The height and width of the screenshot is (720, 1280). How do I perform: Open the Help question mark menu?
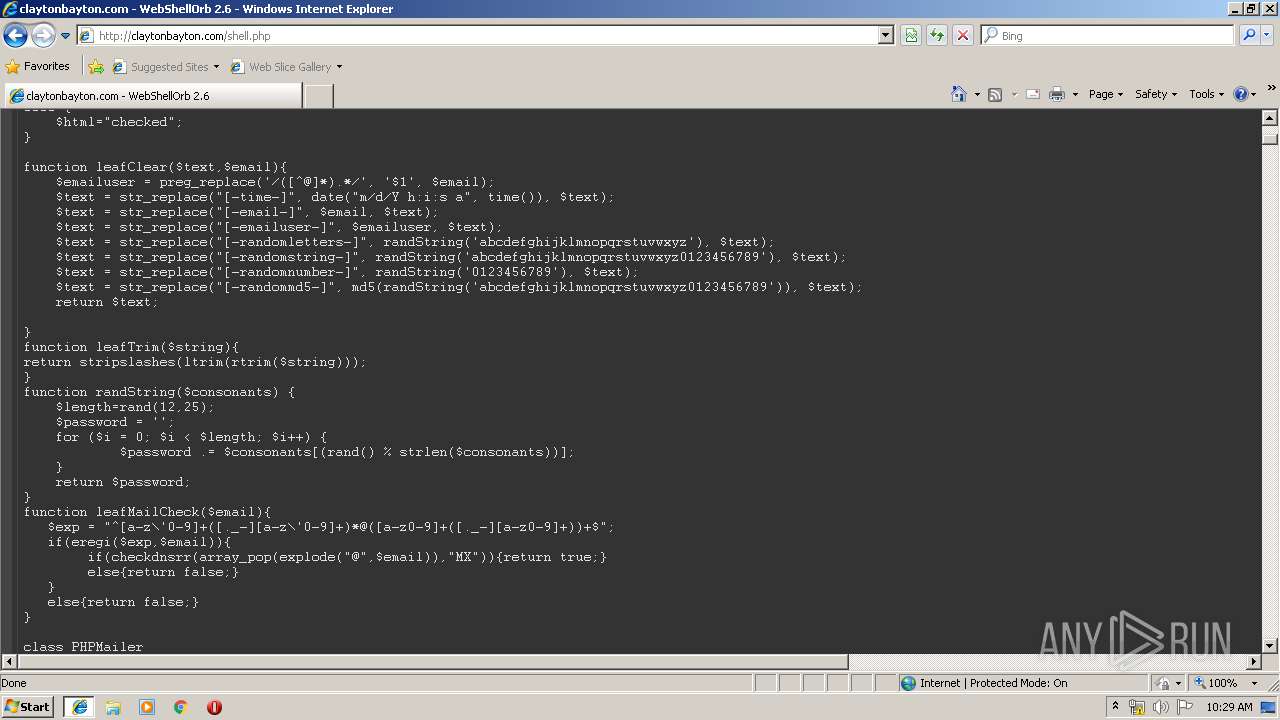(x=1245, y=94)
